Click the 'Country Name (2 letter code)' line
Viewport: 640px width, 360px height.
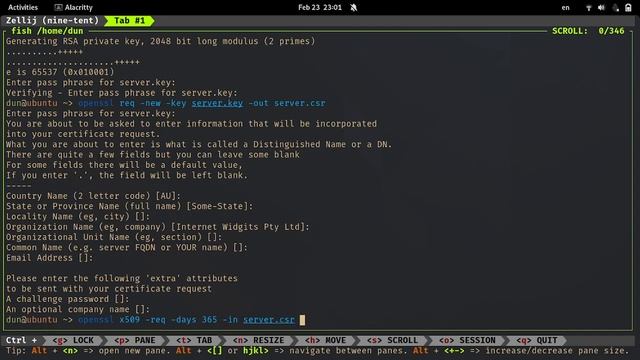pos(93,196)
